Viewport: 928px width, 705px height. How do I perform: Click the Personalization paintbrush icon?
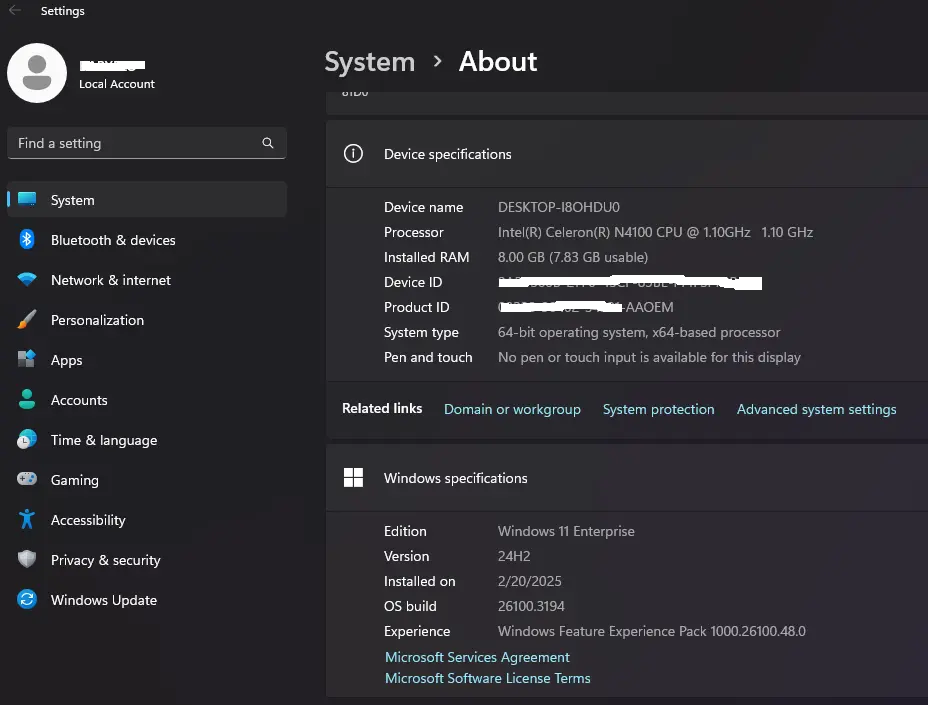coord(27,320)
